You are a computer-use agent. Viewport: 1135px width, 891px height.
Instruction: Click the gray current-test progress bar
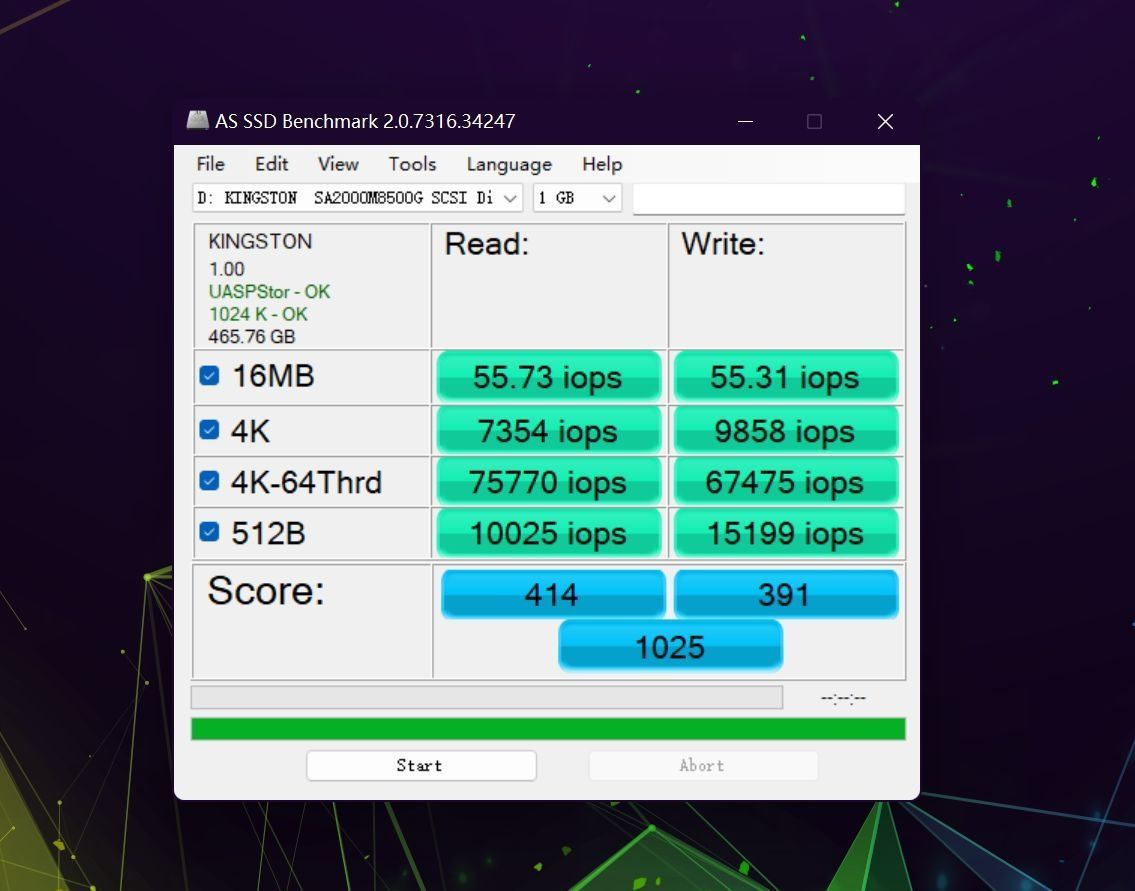tap(486, 698)
